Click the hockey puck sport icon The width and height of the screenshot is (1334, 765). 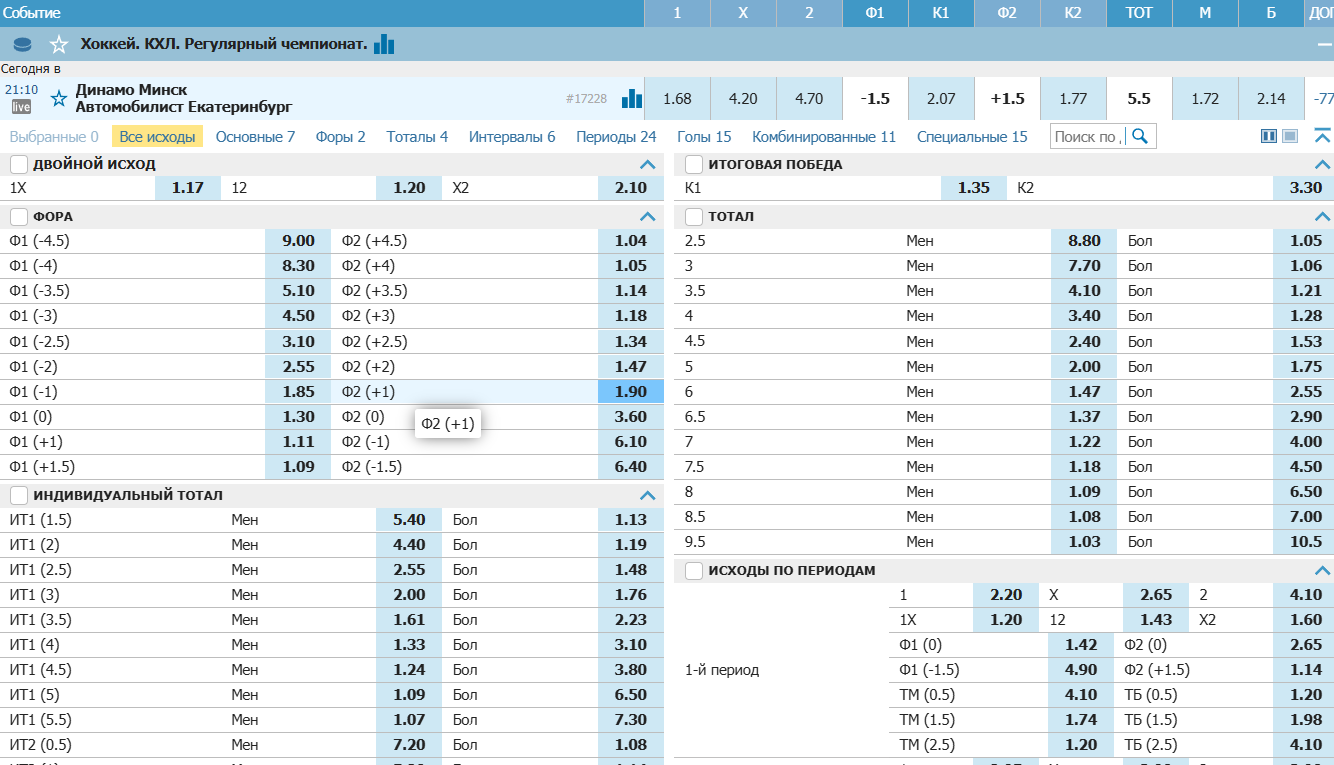click(22, 44)
